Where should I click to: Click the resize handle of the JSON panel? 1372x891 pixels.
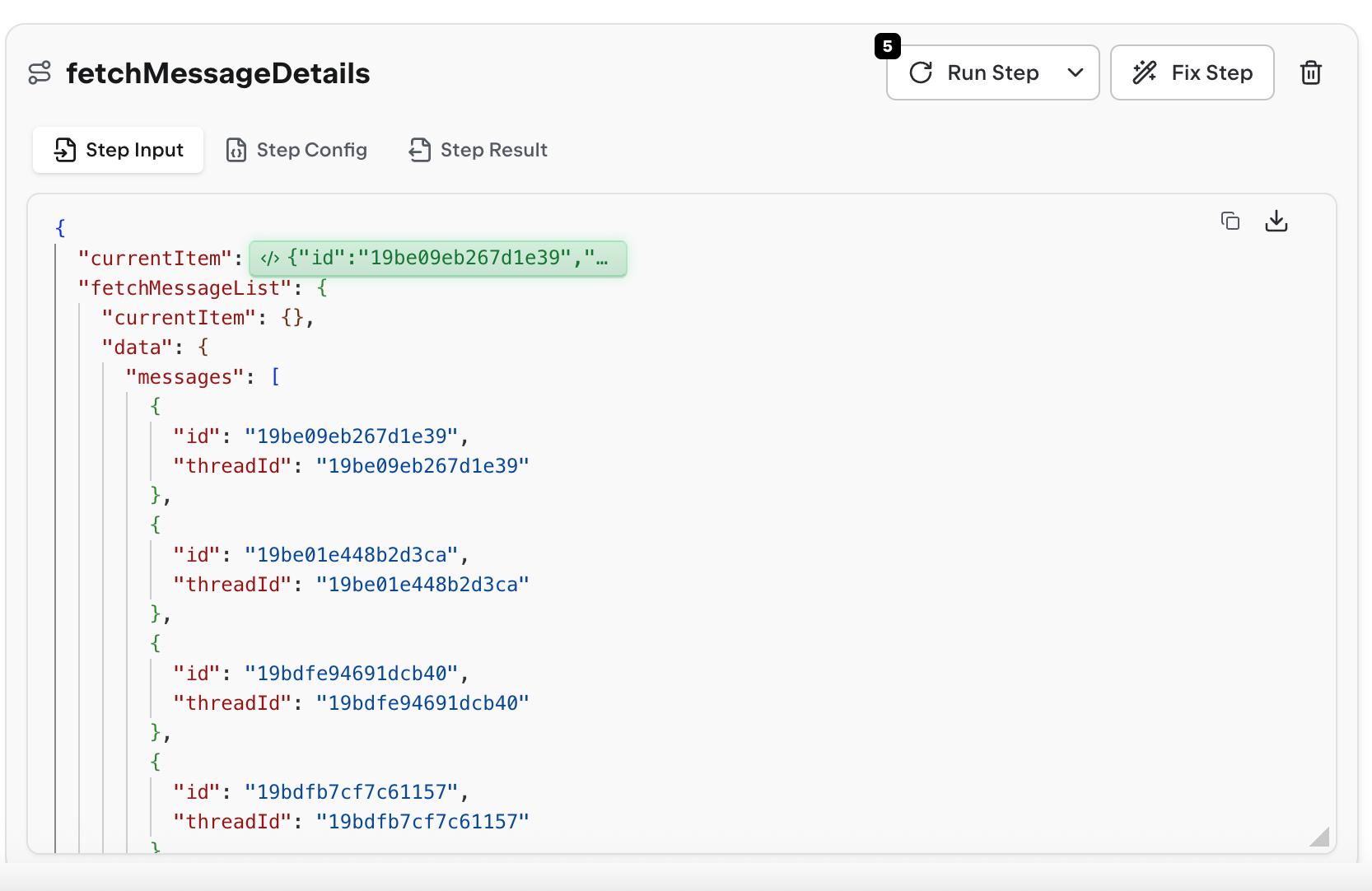(1319, 837)
